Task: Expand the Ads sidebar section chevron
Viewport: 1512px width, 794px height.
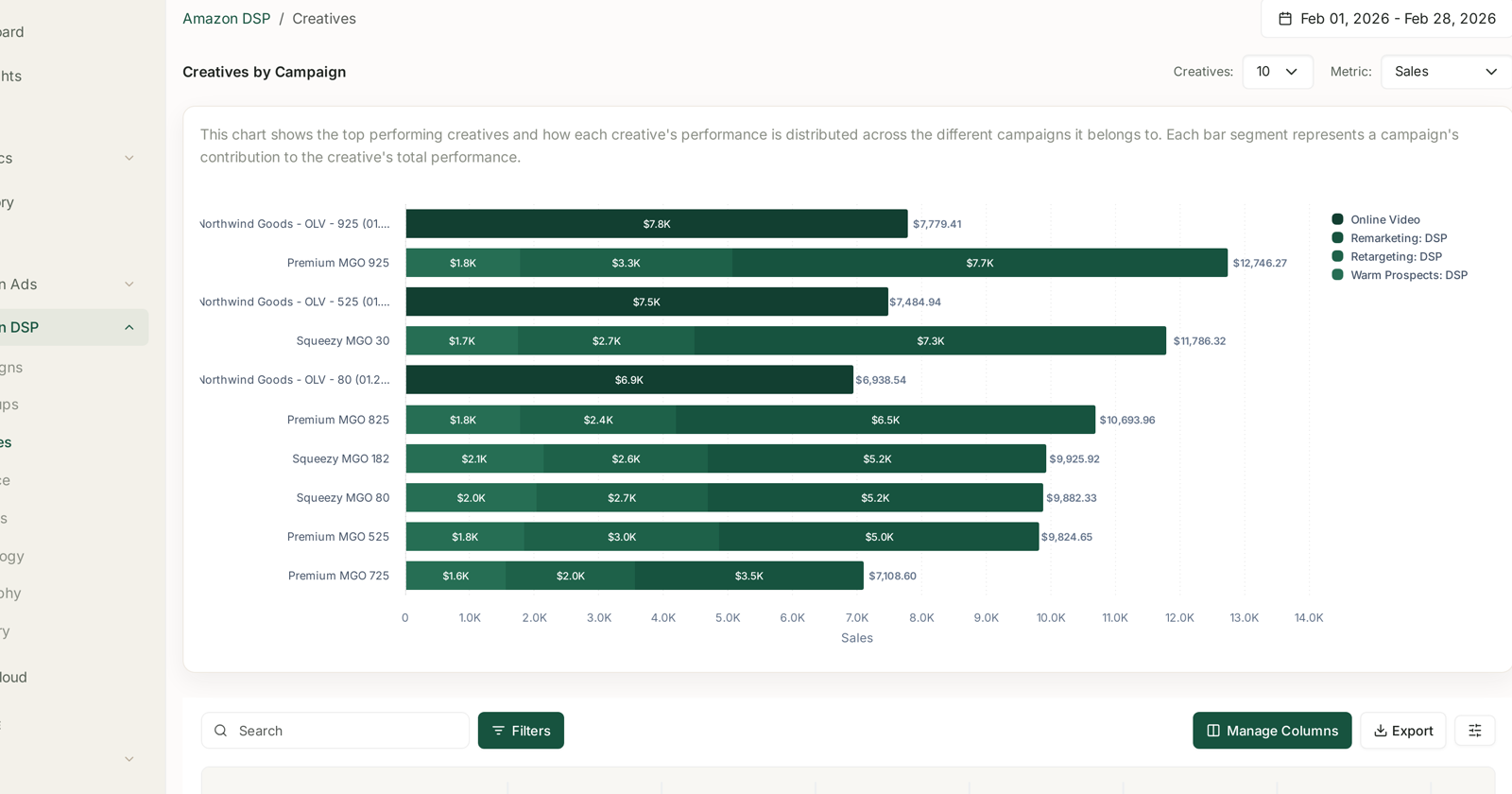Action: (129, 285)
